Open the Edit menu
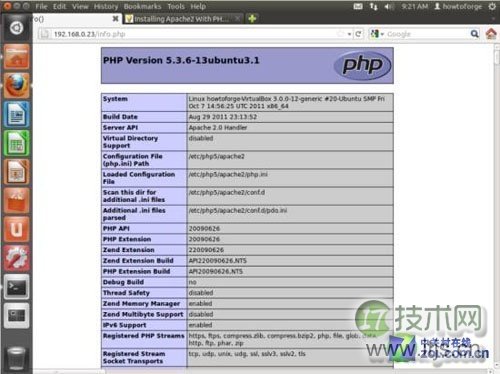Screen dimensions: 500x374 point(59,6)
